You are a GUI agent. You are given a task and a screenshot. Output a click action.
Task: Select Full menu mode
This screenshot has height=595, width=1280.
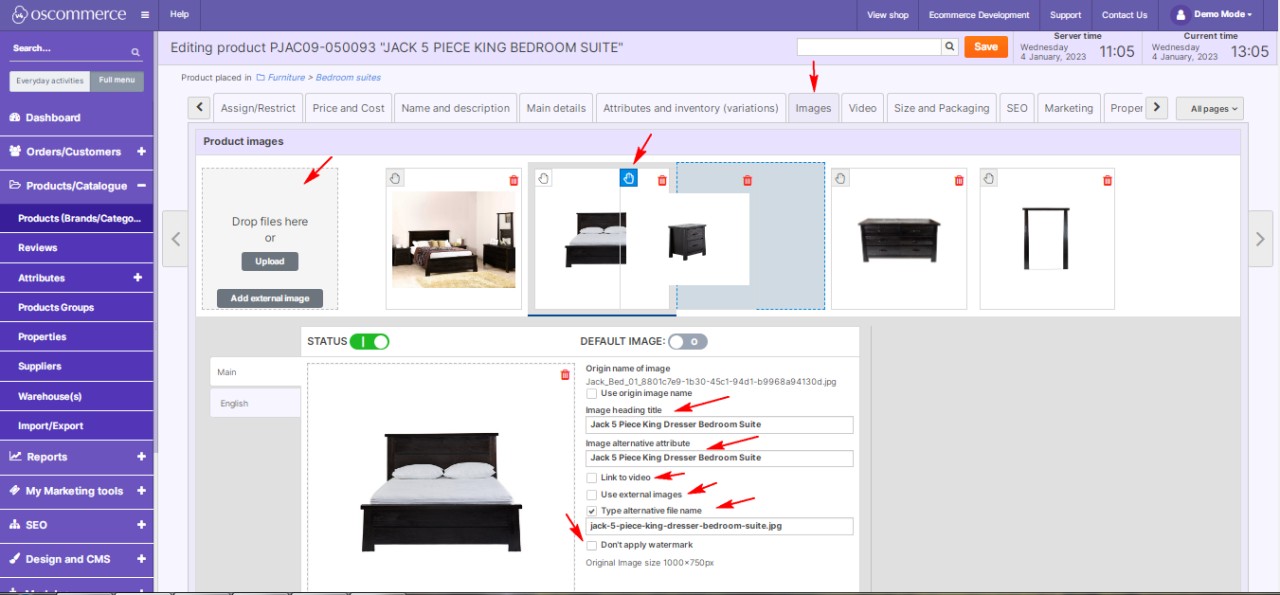point(117,81)
